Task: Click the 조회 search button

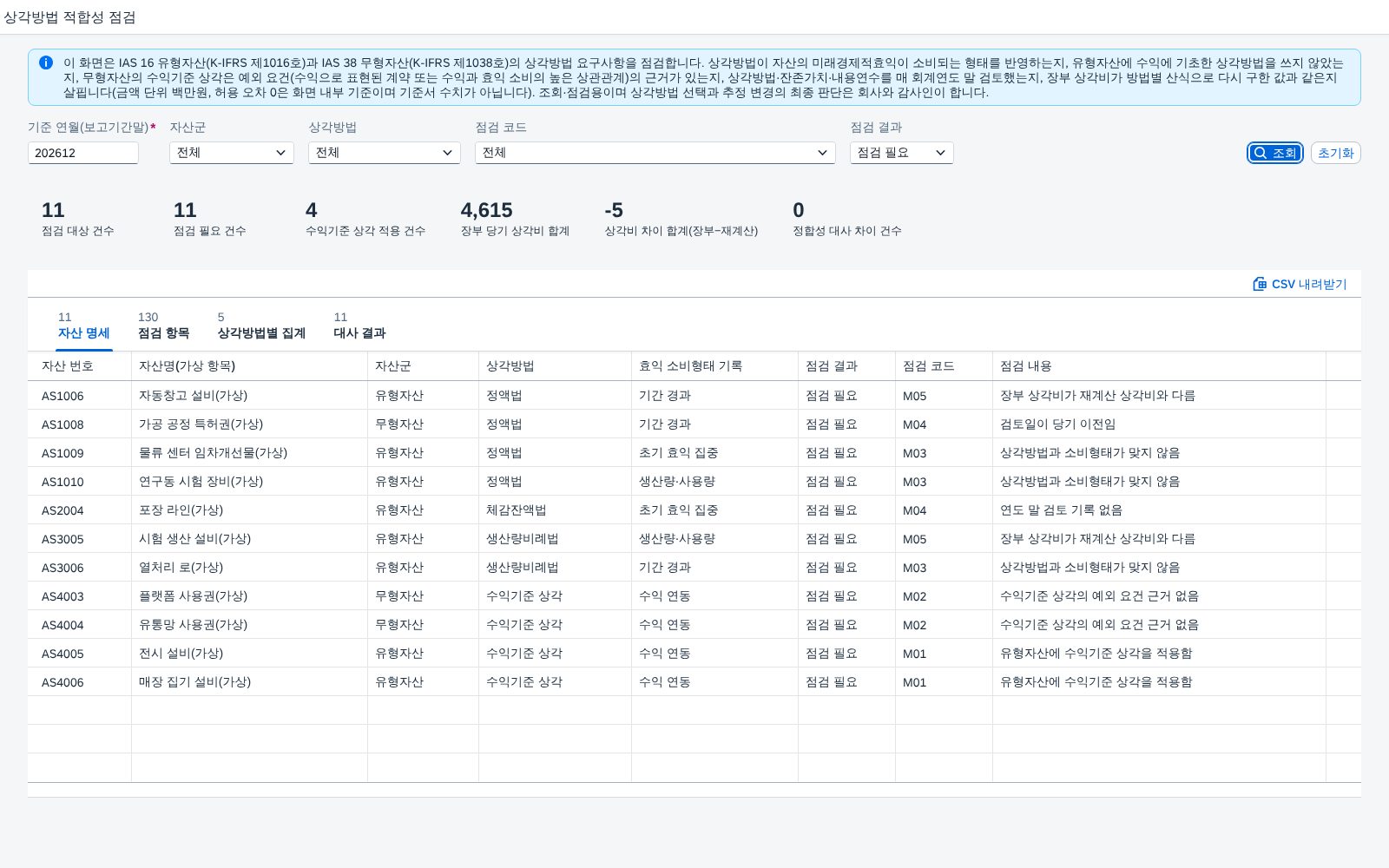Action: click(1275, 153)
